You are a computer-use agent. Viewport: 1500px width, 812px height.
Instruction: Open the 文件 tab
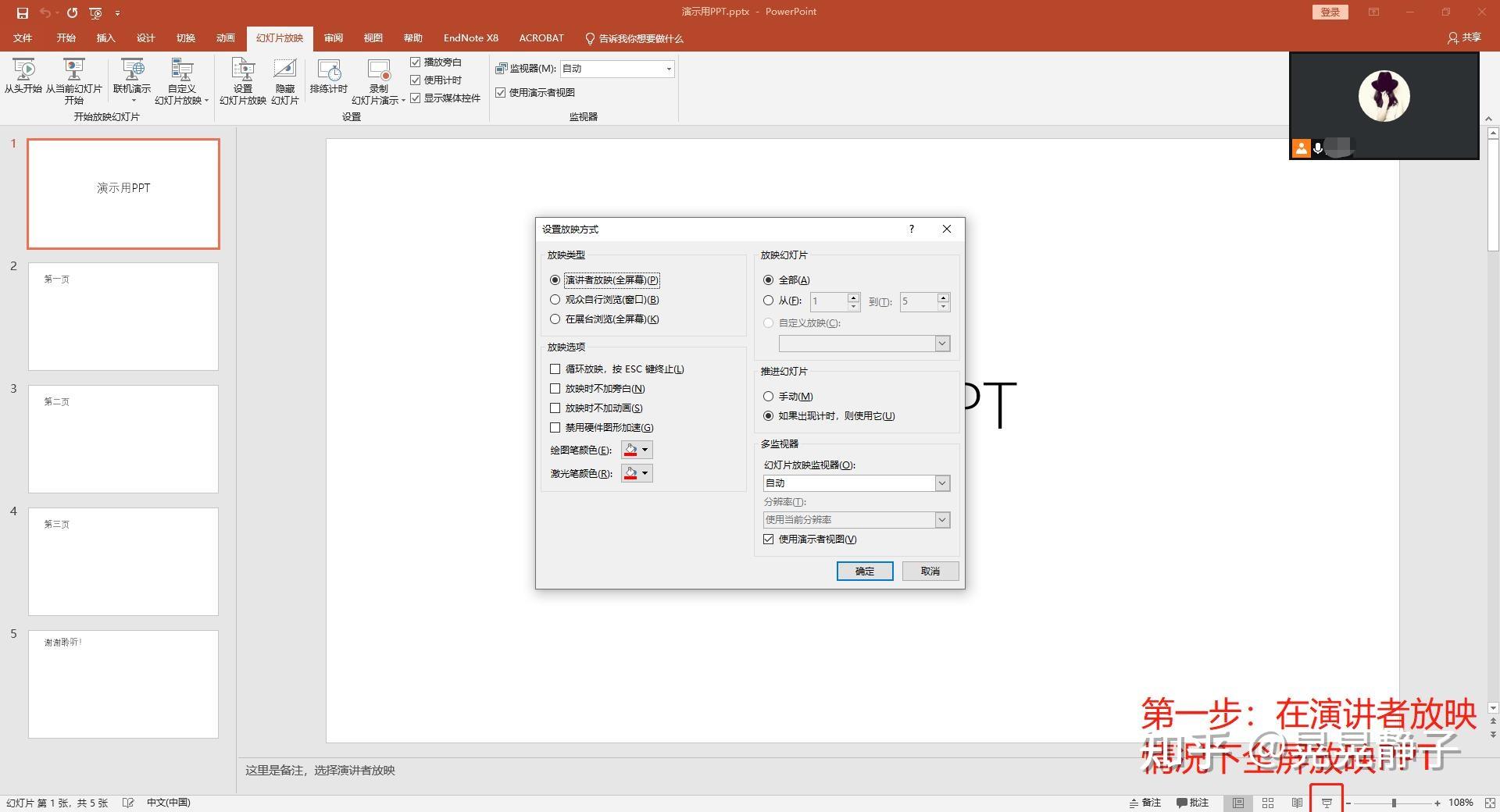[23, 38]
